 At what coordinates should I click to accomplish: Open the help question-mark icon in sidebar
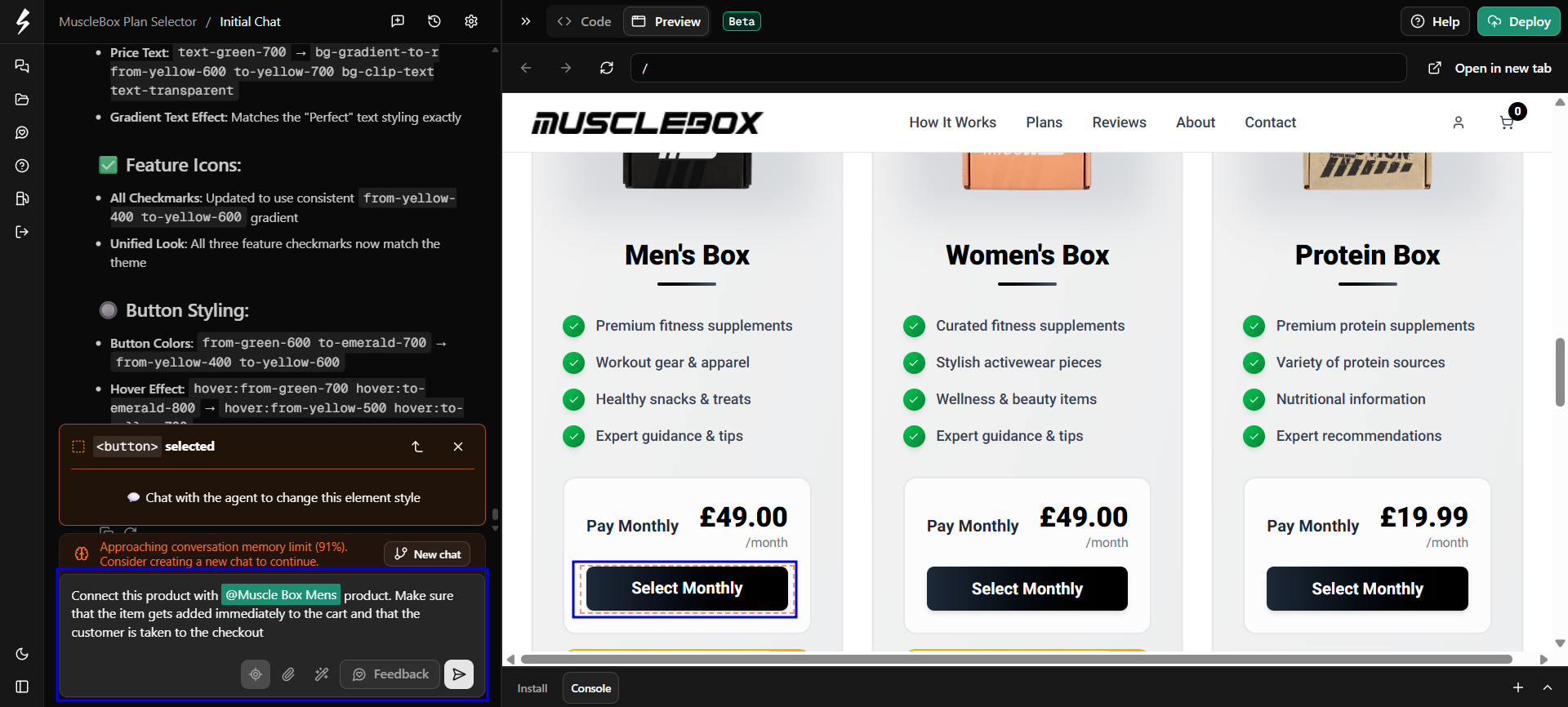coord(22,166)
